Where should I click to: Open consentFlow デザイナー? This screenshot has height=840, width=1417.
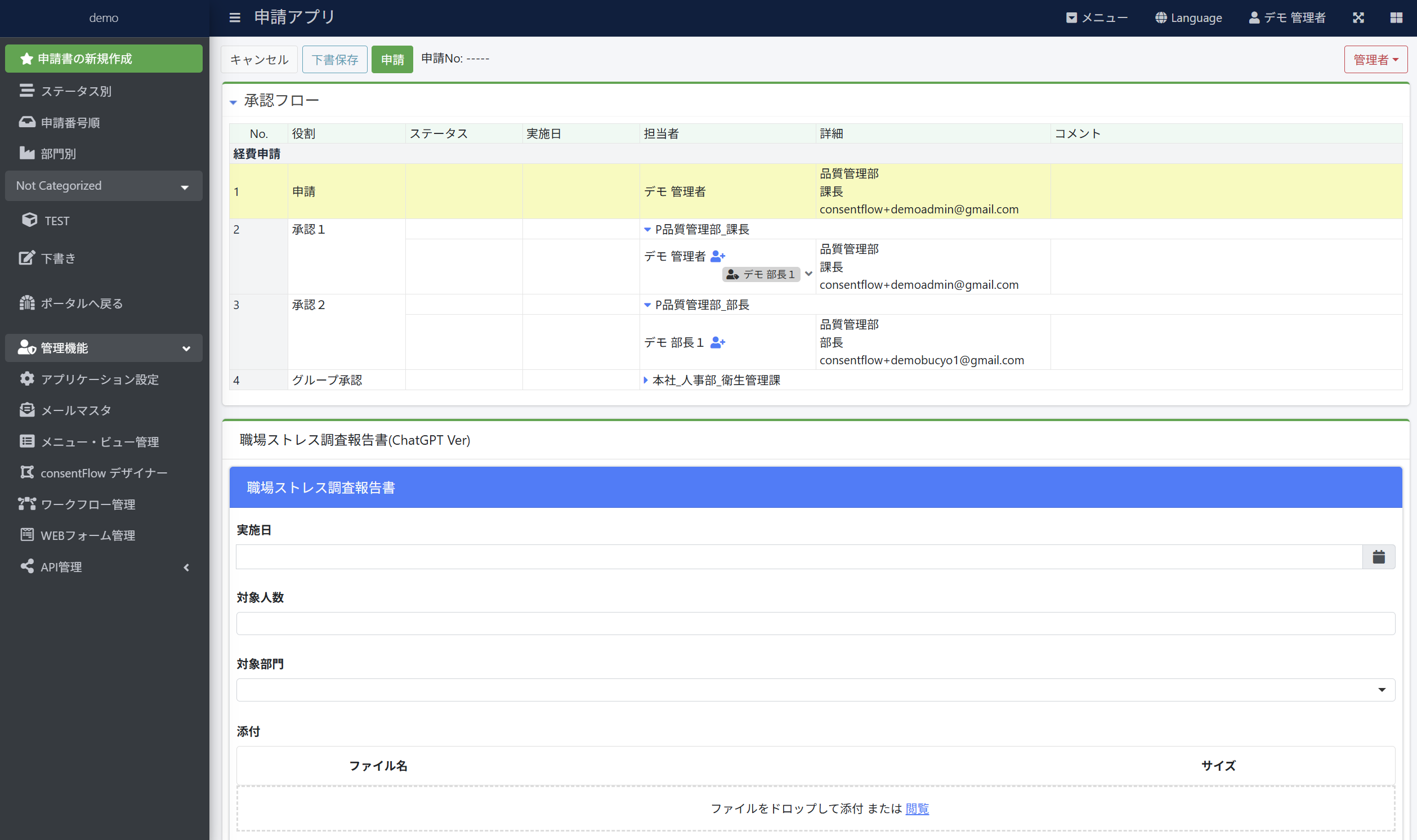click(104, 473)
